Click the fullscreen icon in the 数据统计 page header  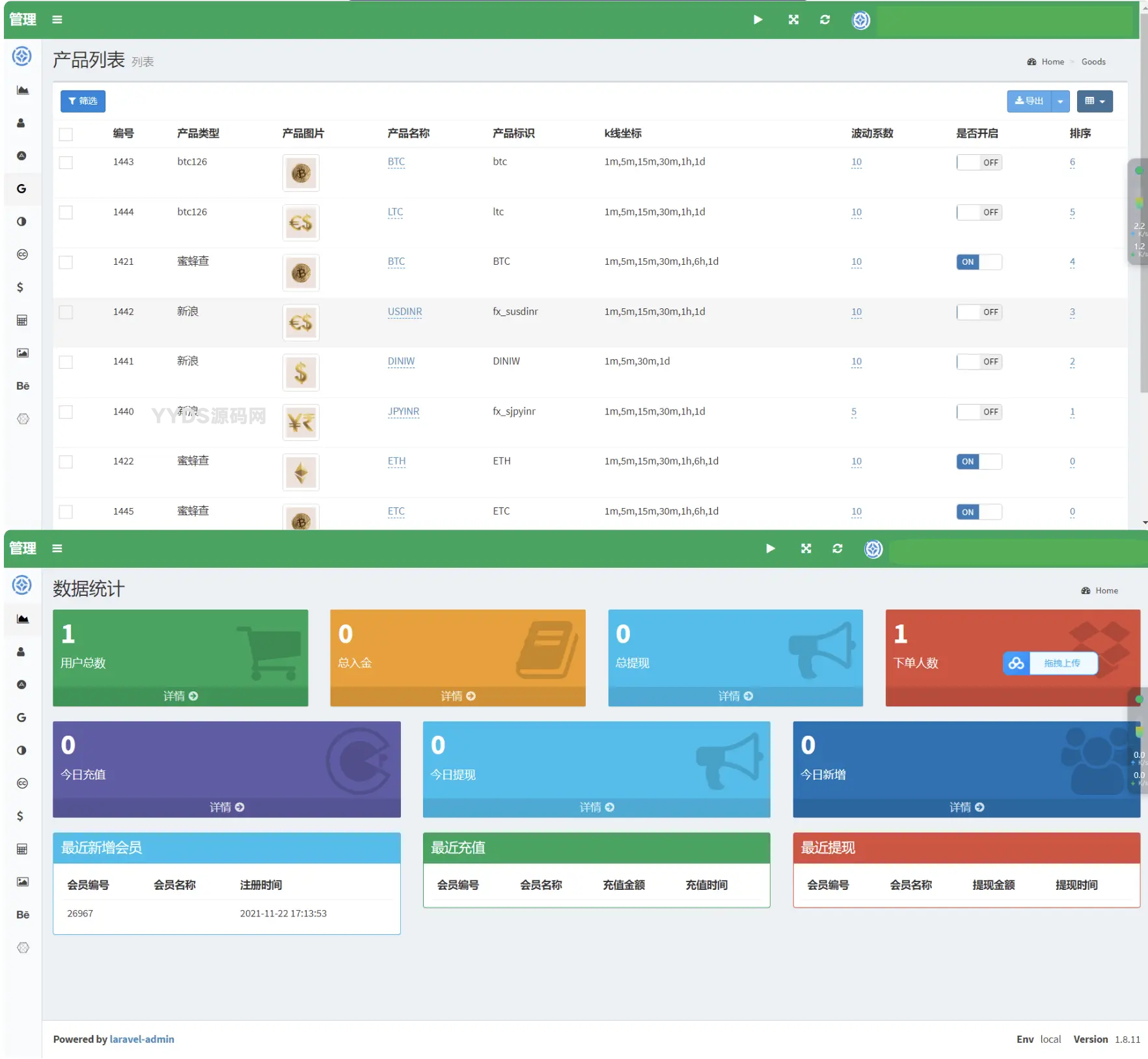(x=806, y=548)
